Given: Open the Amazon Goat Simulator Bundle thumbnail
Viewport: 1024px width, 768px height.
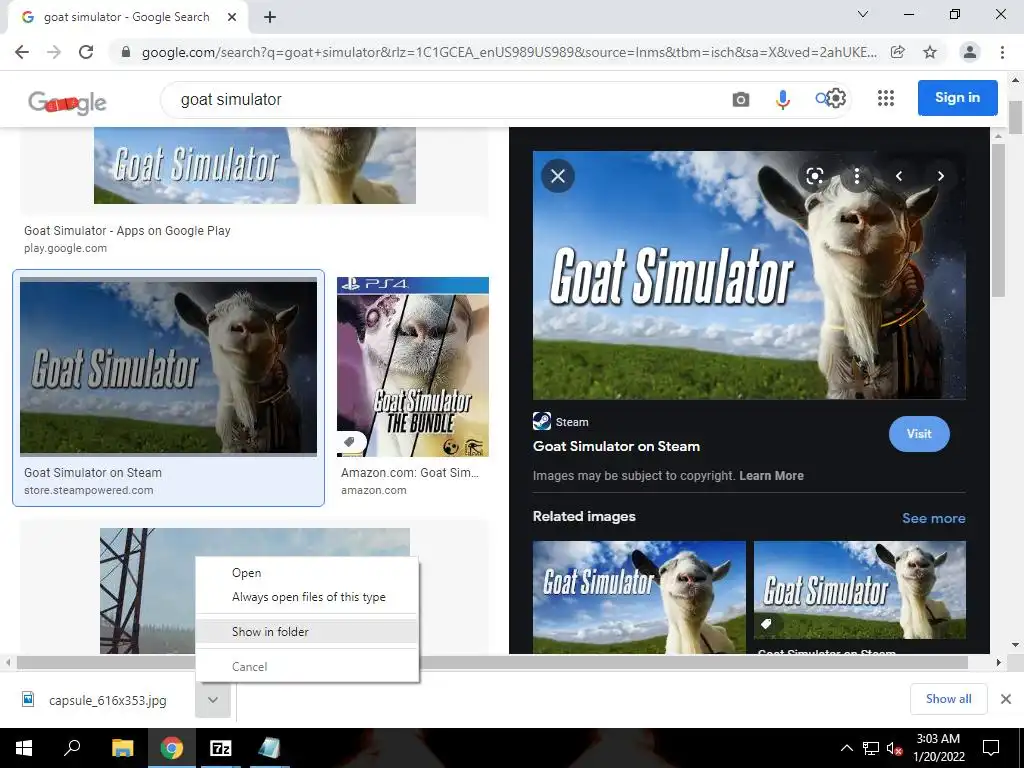Looking at the screenshot, I should (x=413, y=367).
